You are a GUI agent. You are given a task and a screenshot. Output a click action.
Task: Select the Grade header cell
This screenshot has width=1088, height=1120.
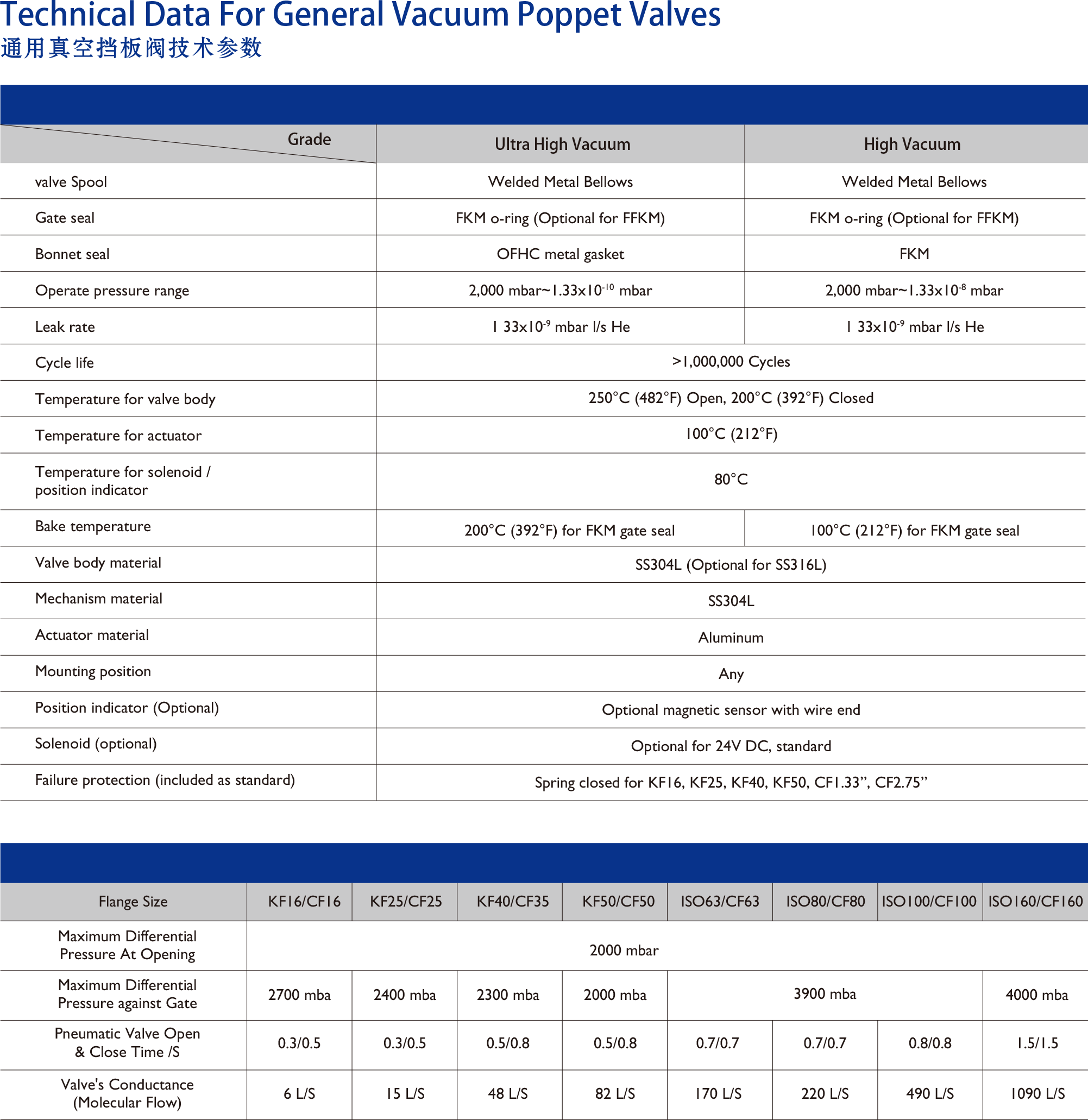point(309,140)
